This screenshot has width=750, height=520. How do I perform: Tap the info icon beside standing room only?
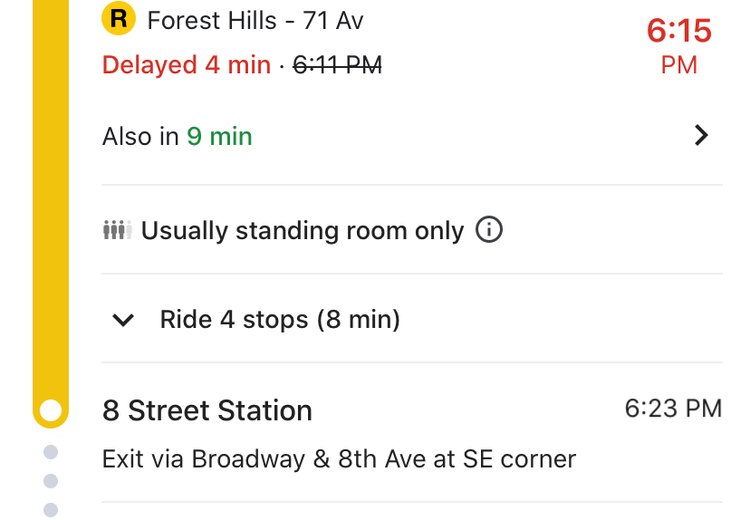tap(489, 231)
